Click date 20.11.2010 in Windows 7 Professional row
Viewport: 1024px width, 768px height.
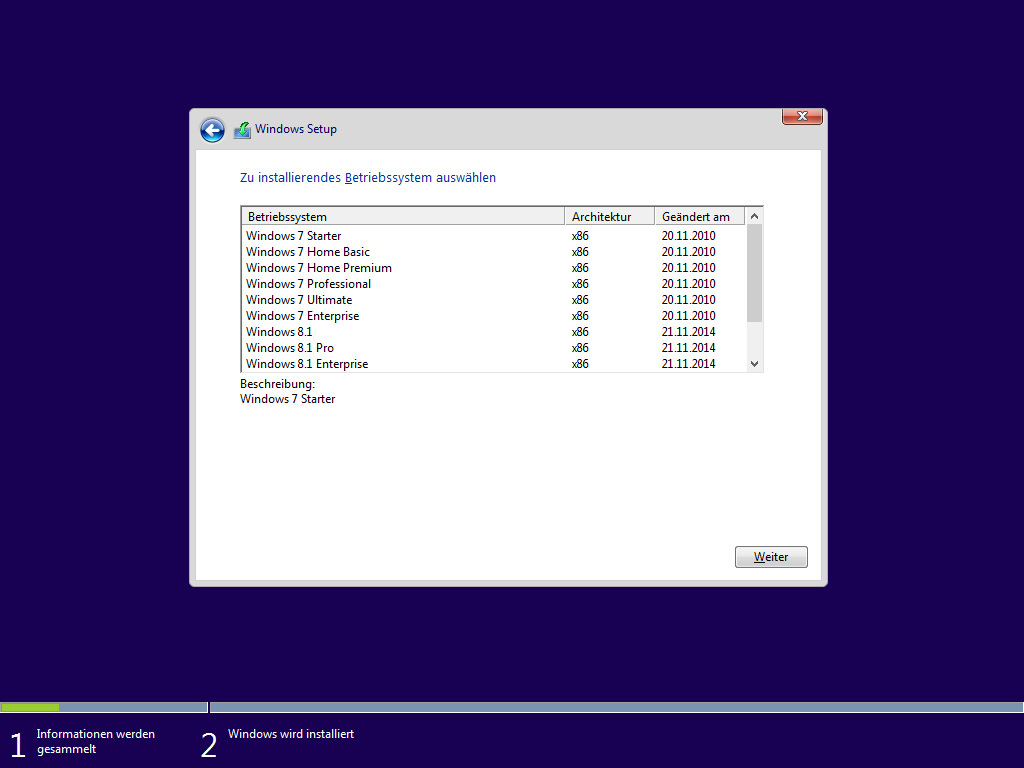pyautogui.click(x=688, y=284)
